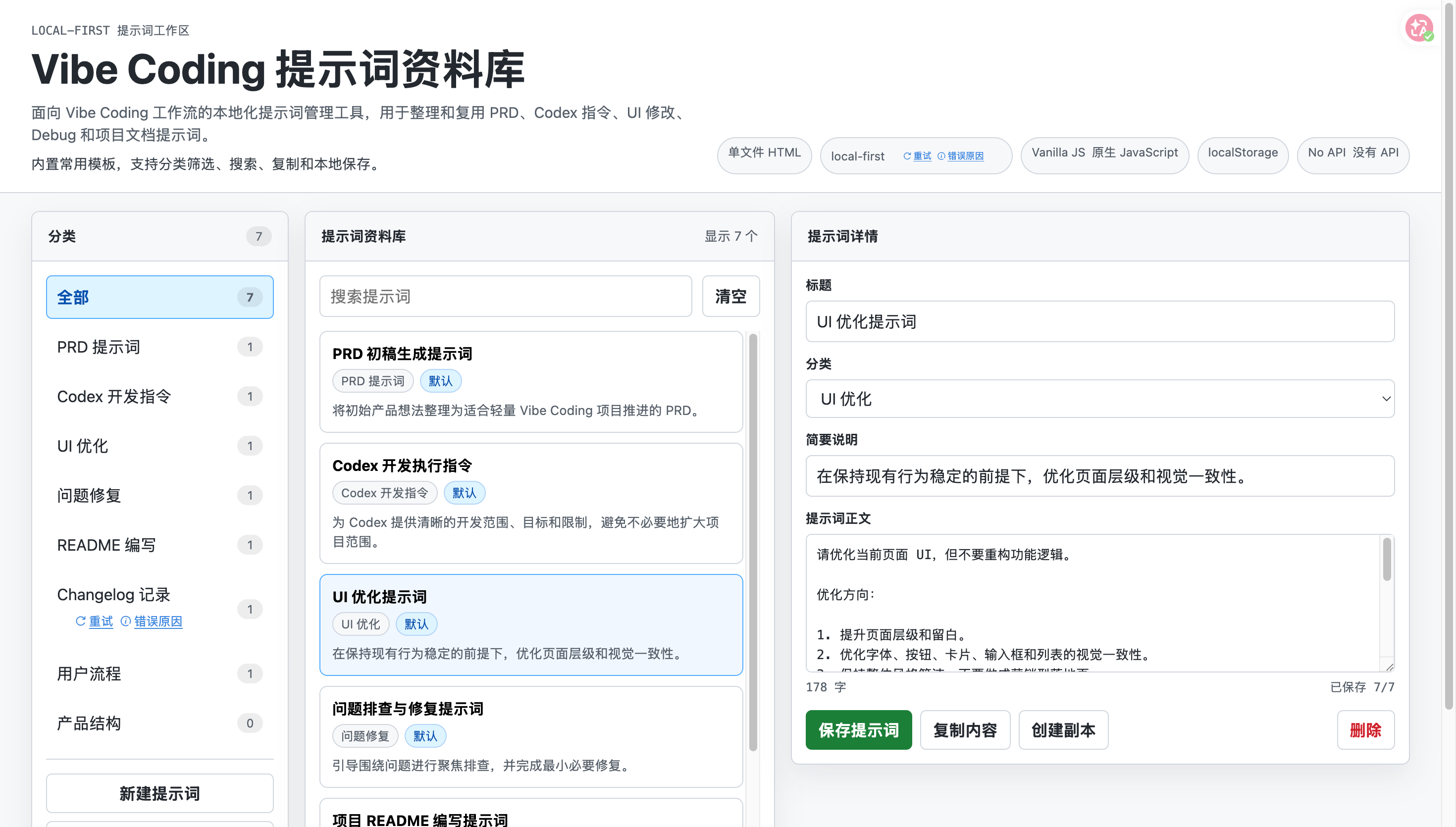The height and width of the screenshot is (827, 1456).
Task: Click 默认 badge on Codex 开发执行指令 card
Action: tap(464, 493)
